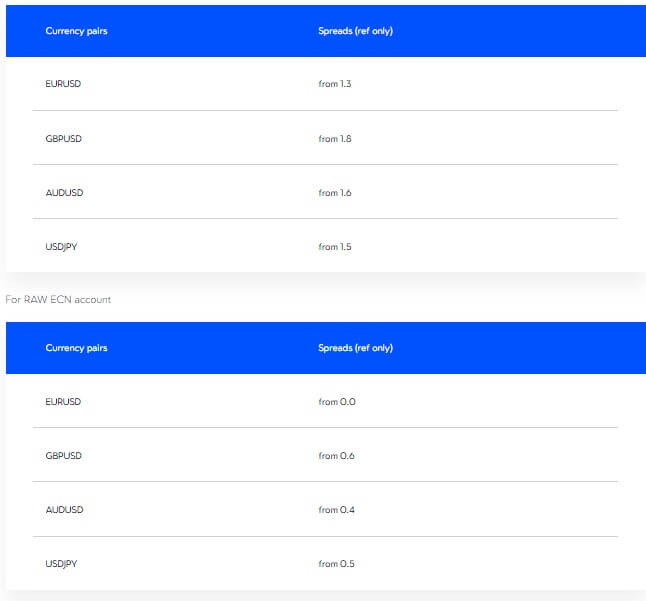Select 'from 0.4' spread value

[x=336, y=510]
